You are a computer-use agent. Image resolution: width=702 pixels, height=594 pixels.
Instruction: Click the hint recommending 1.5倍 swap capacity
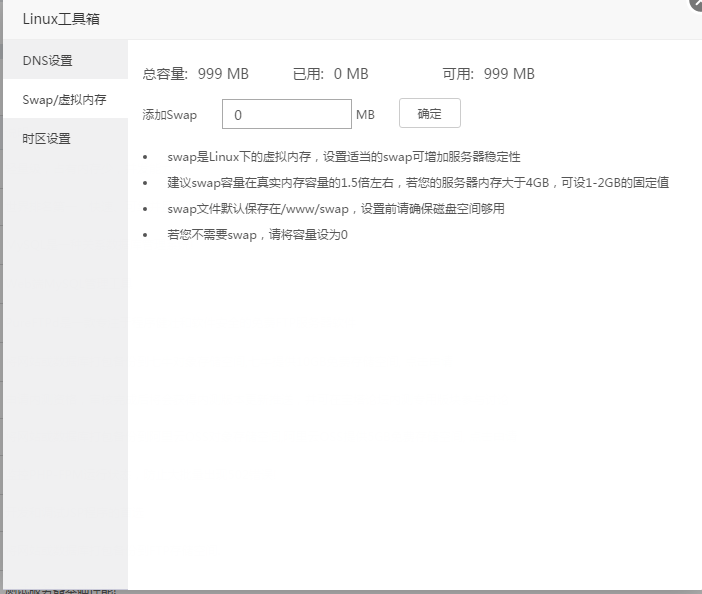coord(418,183)
